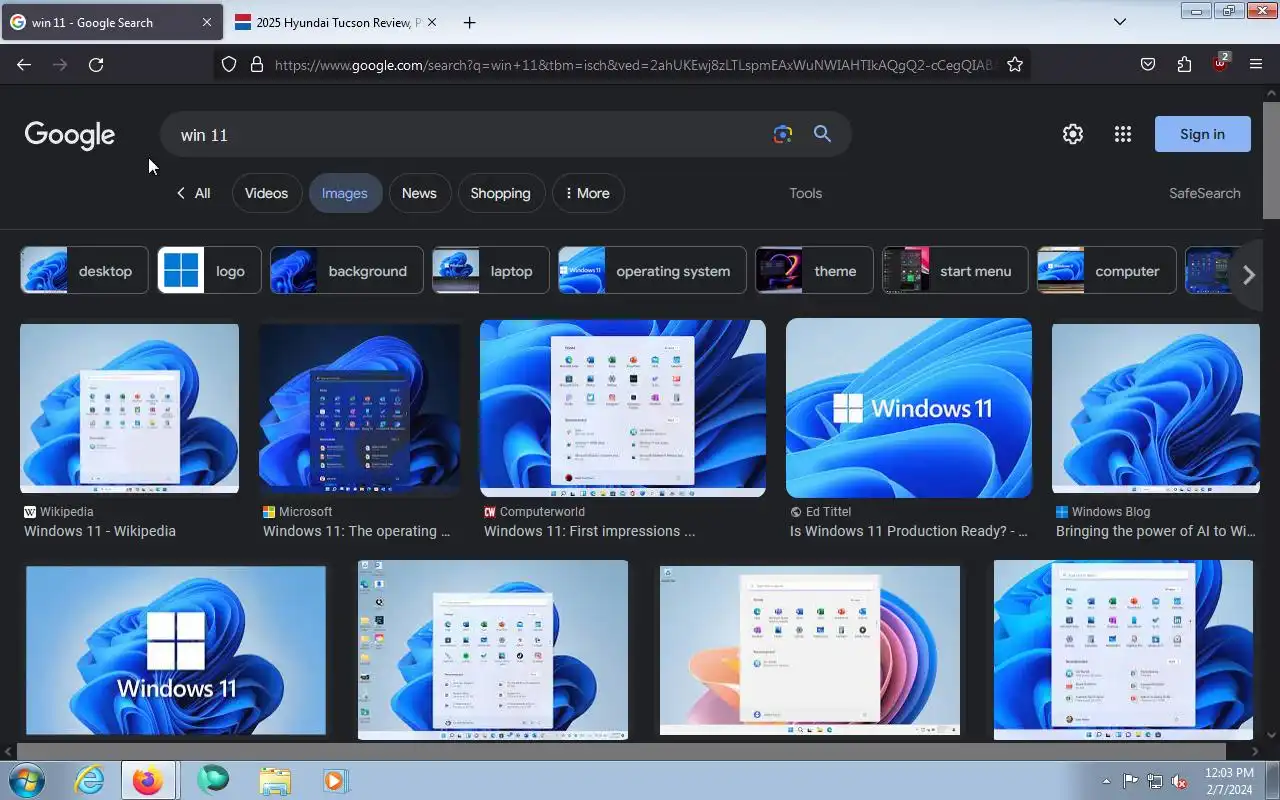
Task: Open the File Explorer folder icon
Action: tap(274, 780)
